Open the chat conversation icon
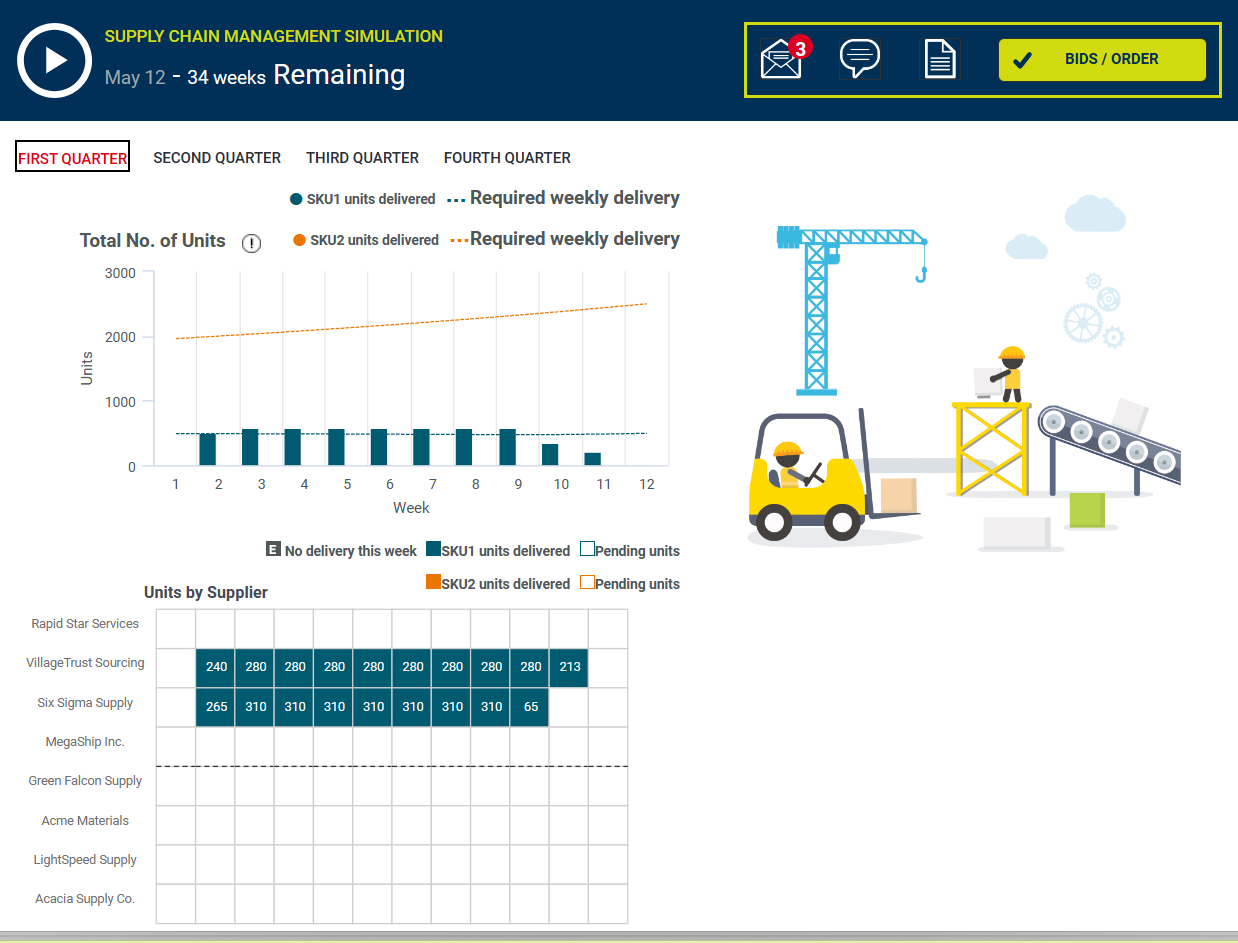Image resolution: width=1238 pixels, height=943 pixels. click(x=860, y=58)
